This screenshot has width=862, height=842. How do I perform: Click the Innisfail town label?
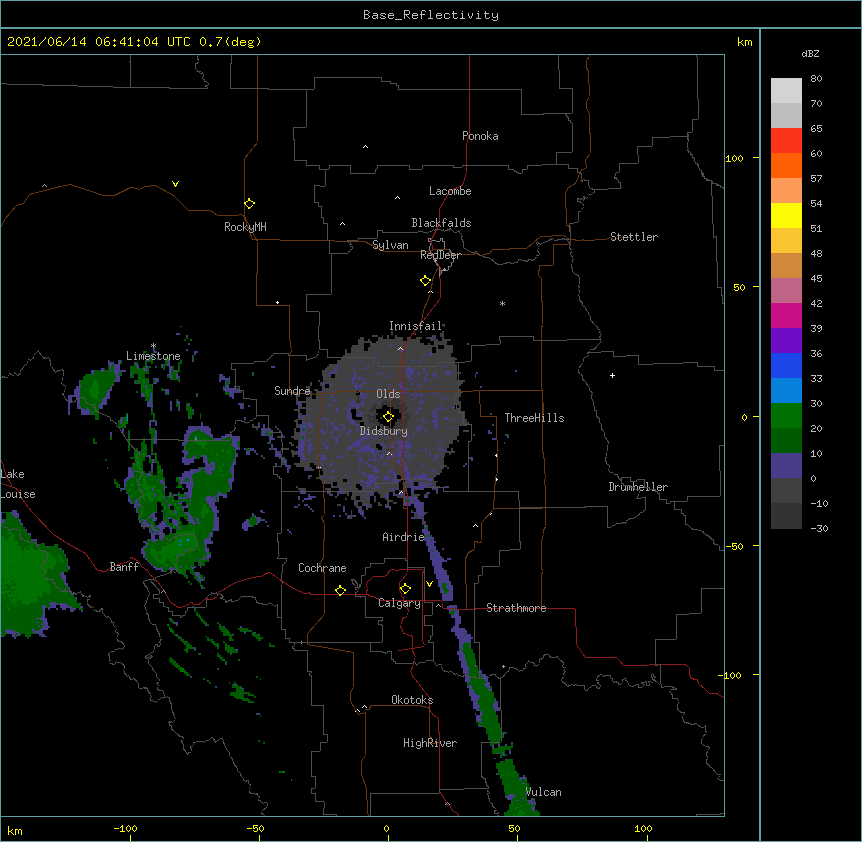click(415, 326)
